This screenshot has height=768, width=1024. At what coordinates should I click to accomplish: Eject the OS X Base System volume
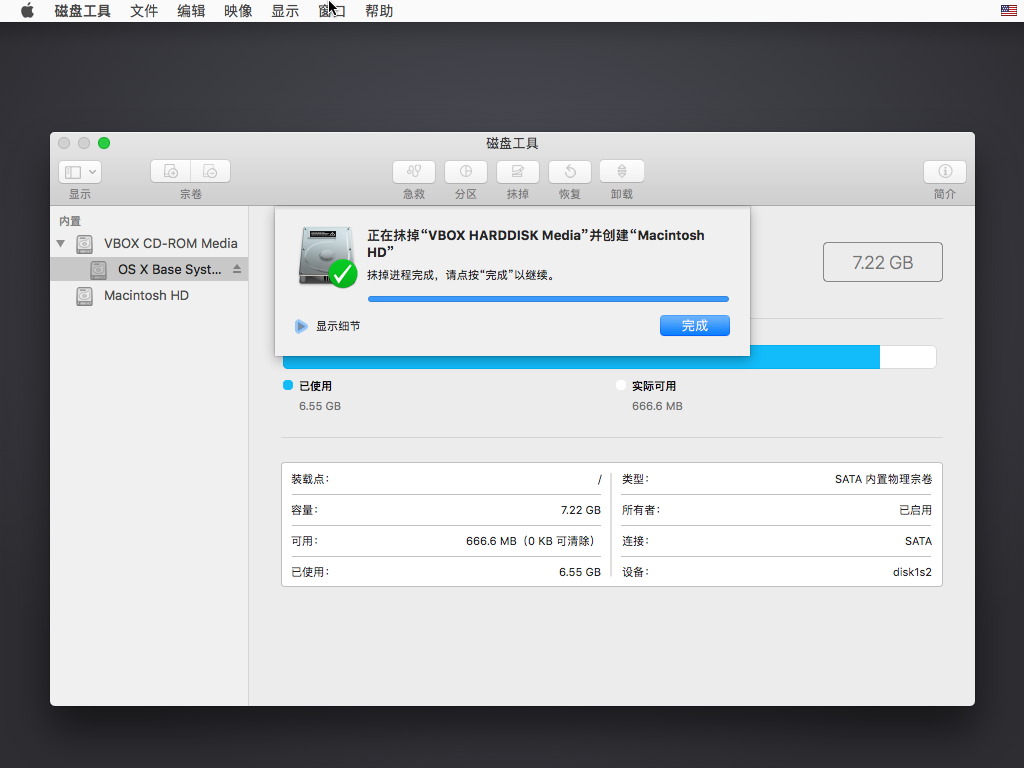click(237, 270)
